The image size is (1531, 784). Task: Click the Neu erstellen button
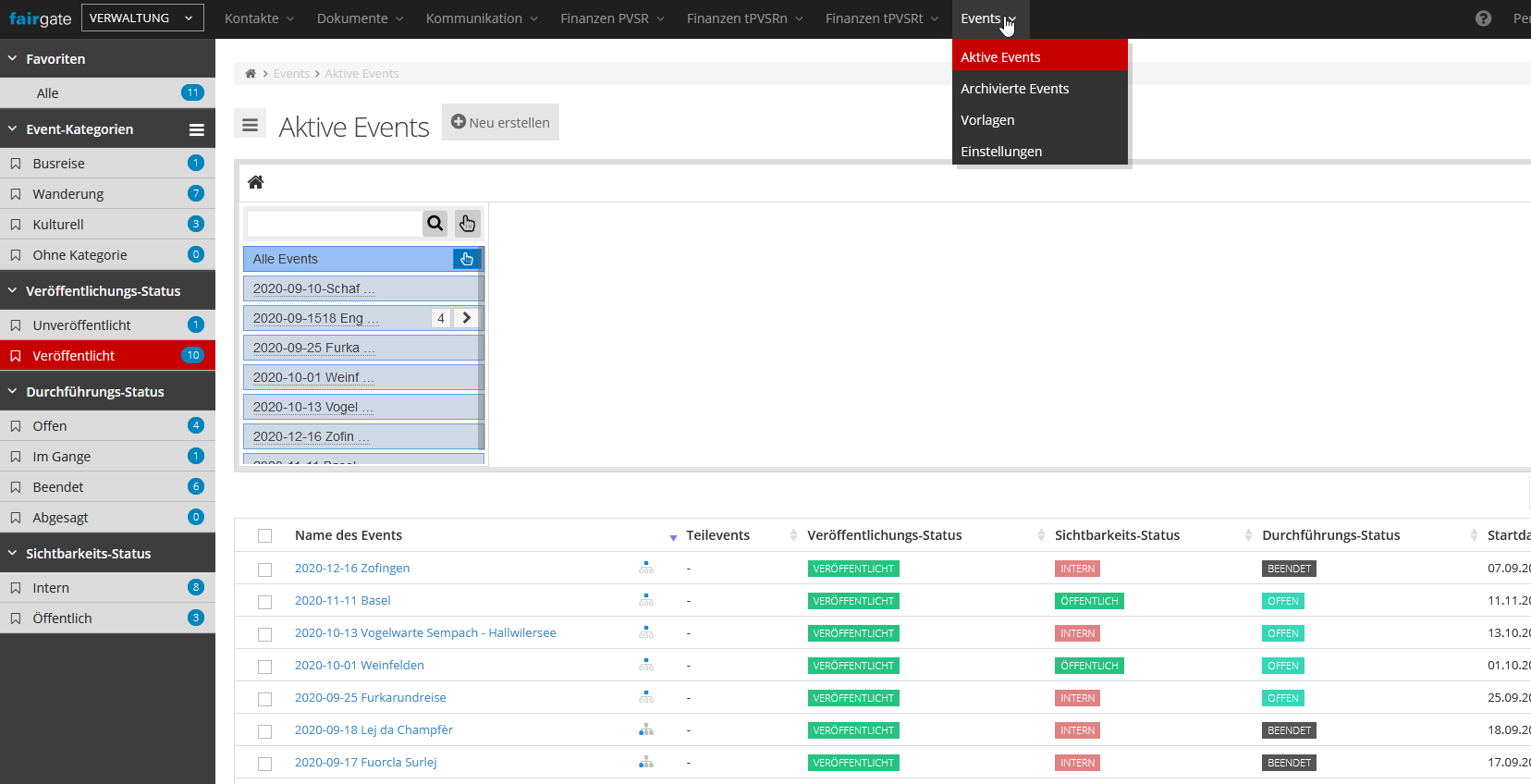500,122
